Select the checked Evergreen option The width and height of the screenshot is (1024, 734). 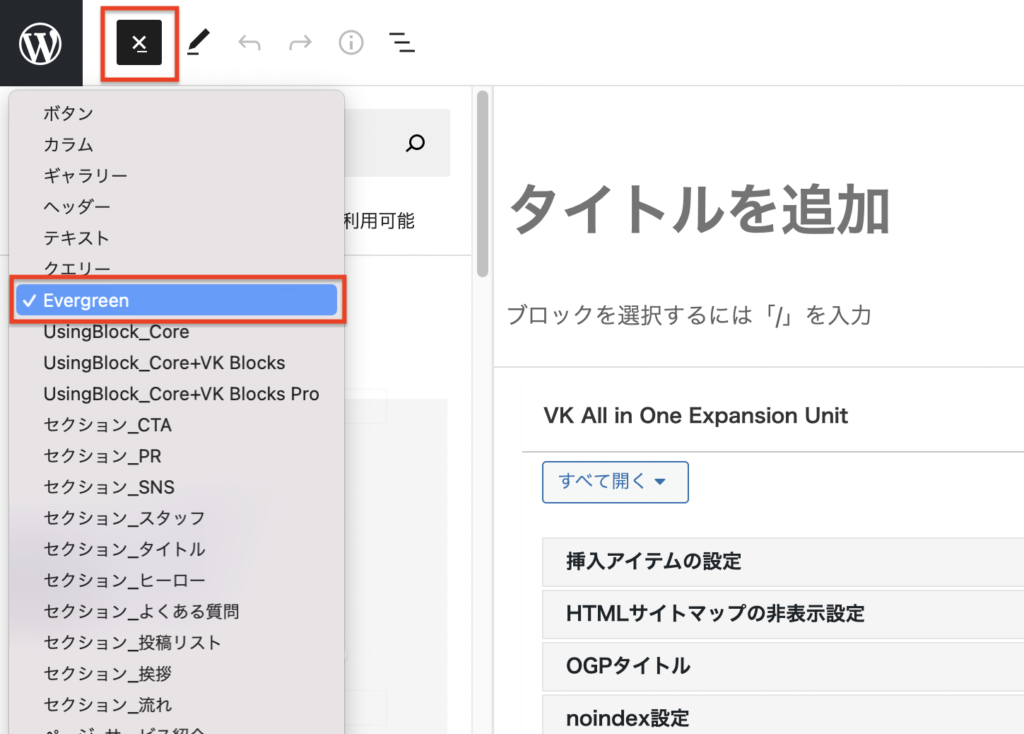pyautogui.click(x=177, y=300)
